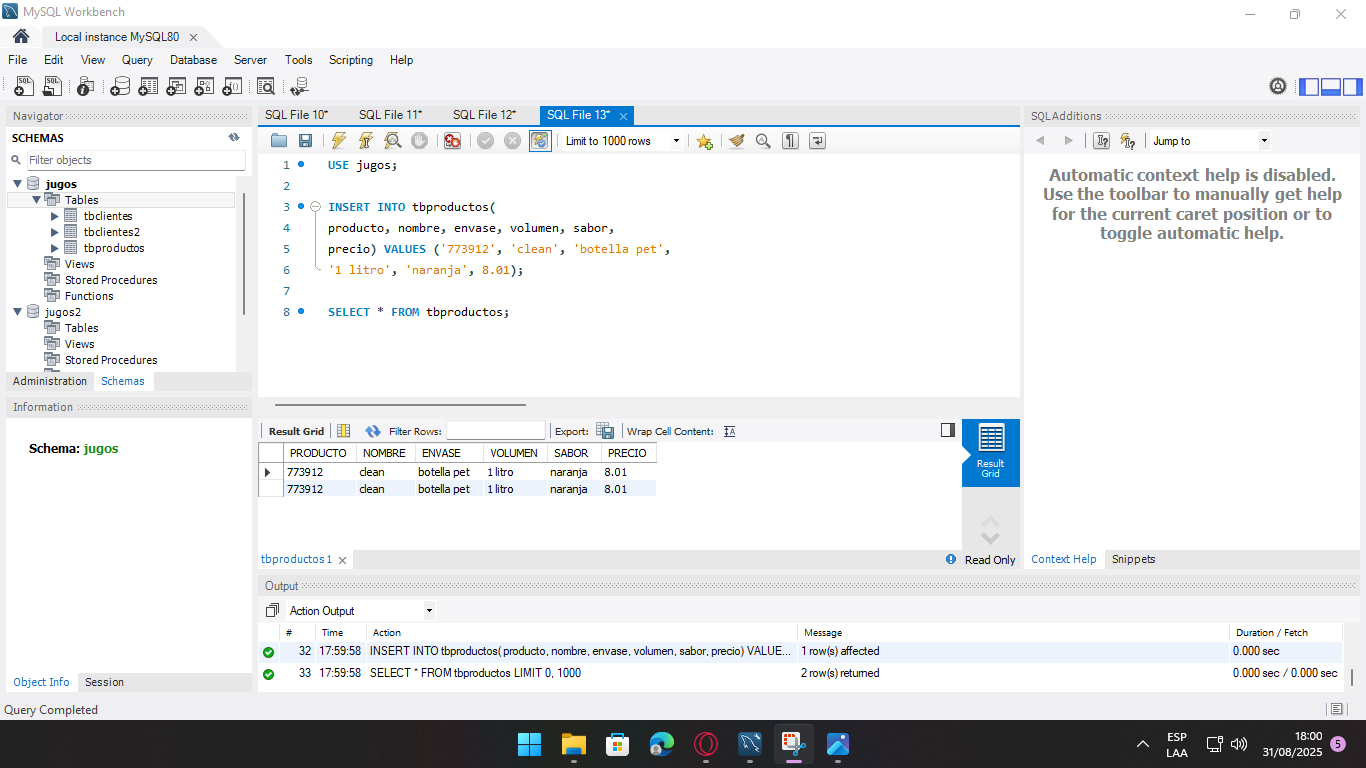1366x768 pixels.
Task: Open the Query menu
Action: (x=137, y=60)
